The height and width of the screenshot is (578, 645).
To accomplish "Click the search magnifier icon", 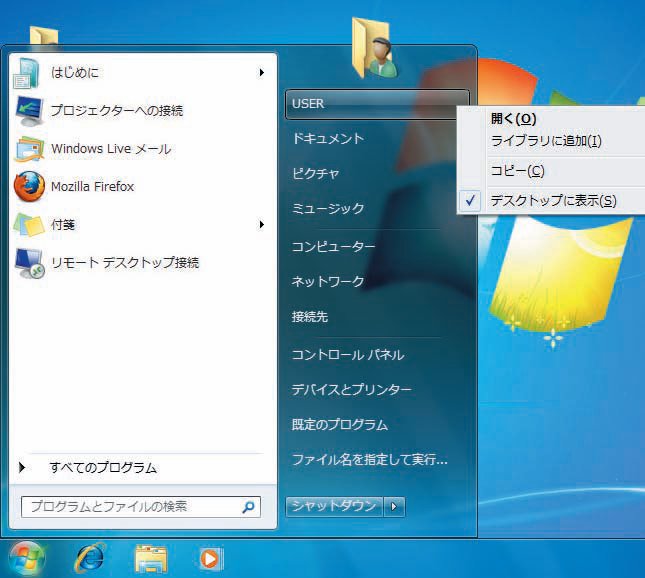I will click(248, 507).
